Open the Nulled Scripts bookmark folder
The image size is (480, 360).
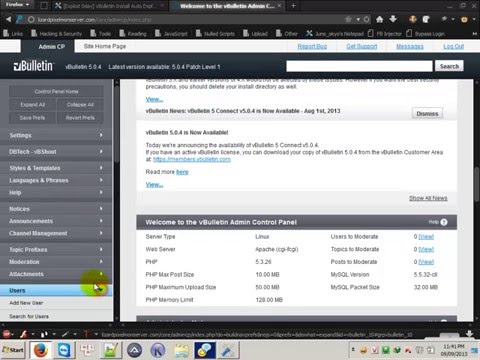pos(215,34)
